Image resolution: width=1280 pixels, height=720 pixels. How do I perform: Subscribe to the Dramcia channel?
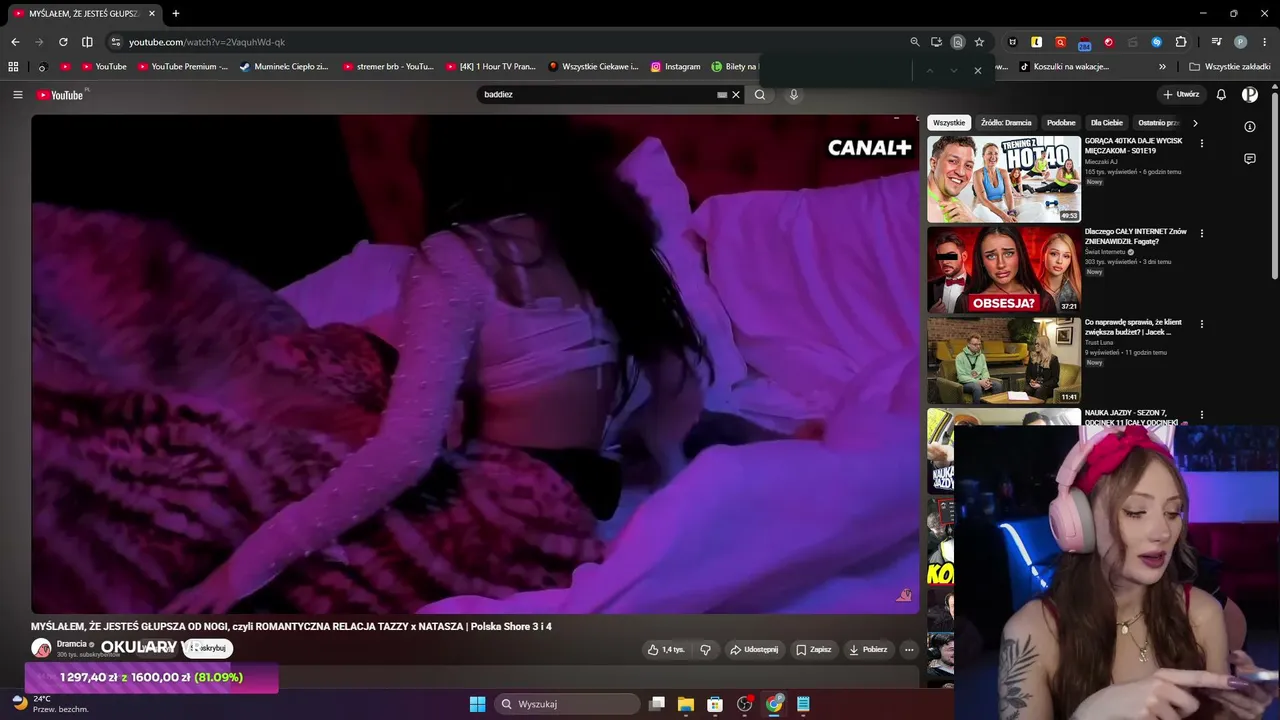(209, 648)
